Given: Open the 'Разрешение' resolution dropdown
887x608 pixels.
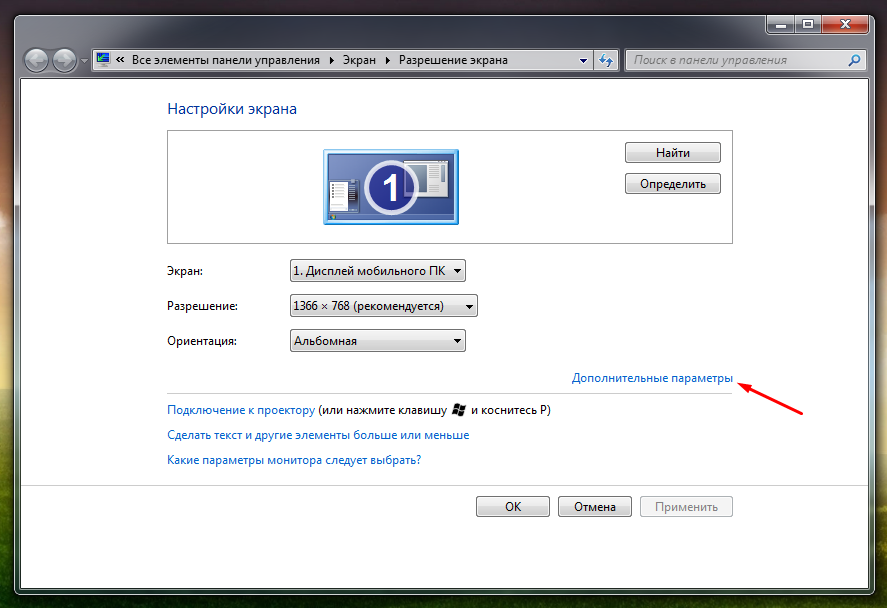Looking at the screenshot, I should click(384, 306).
